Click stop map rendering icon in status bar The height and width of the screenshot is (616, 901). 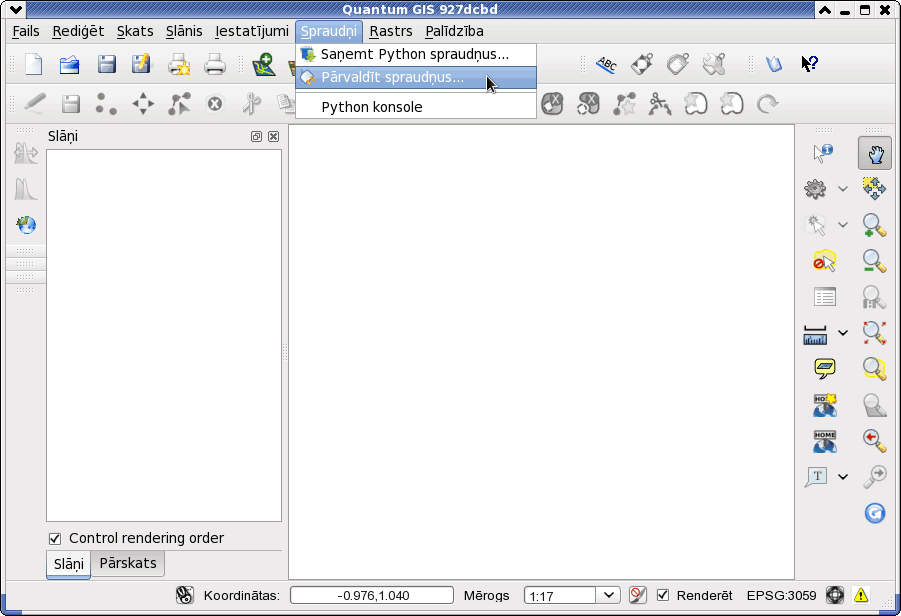click(x=637, y=595)
